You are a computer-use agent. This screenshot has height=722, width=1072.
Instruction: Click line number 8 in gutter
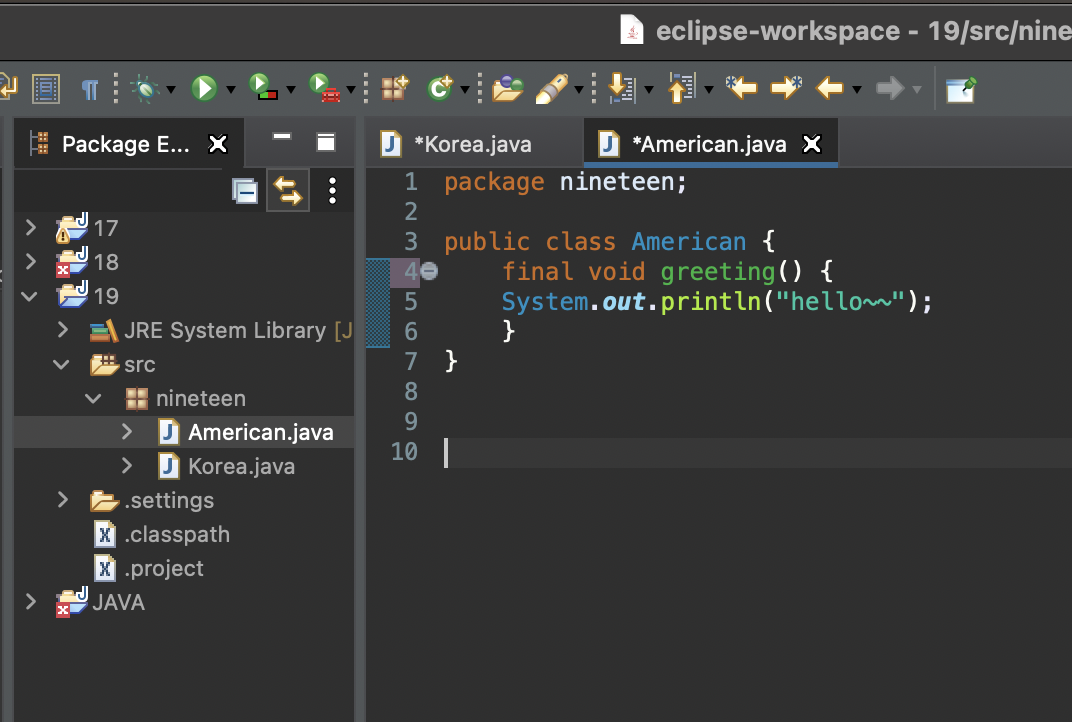pyautogui.click(x=410, y=392)
